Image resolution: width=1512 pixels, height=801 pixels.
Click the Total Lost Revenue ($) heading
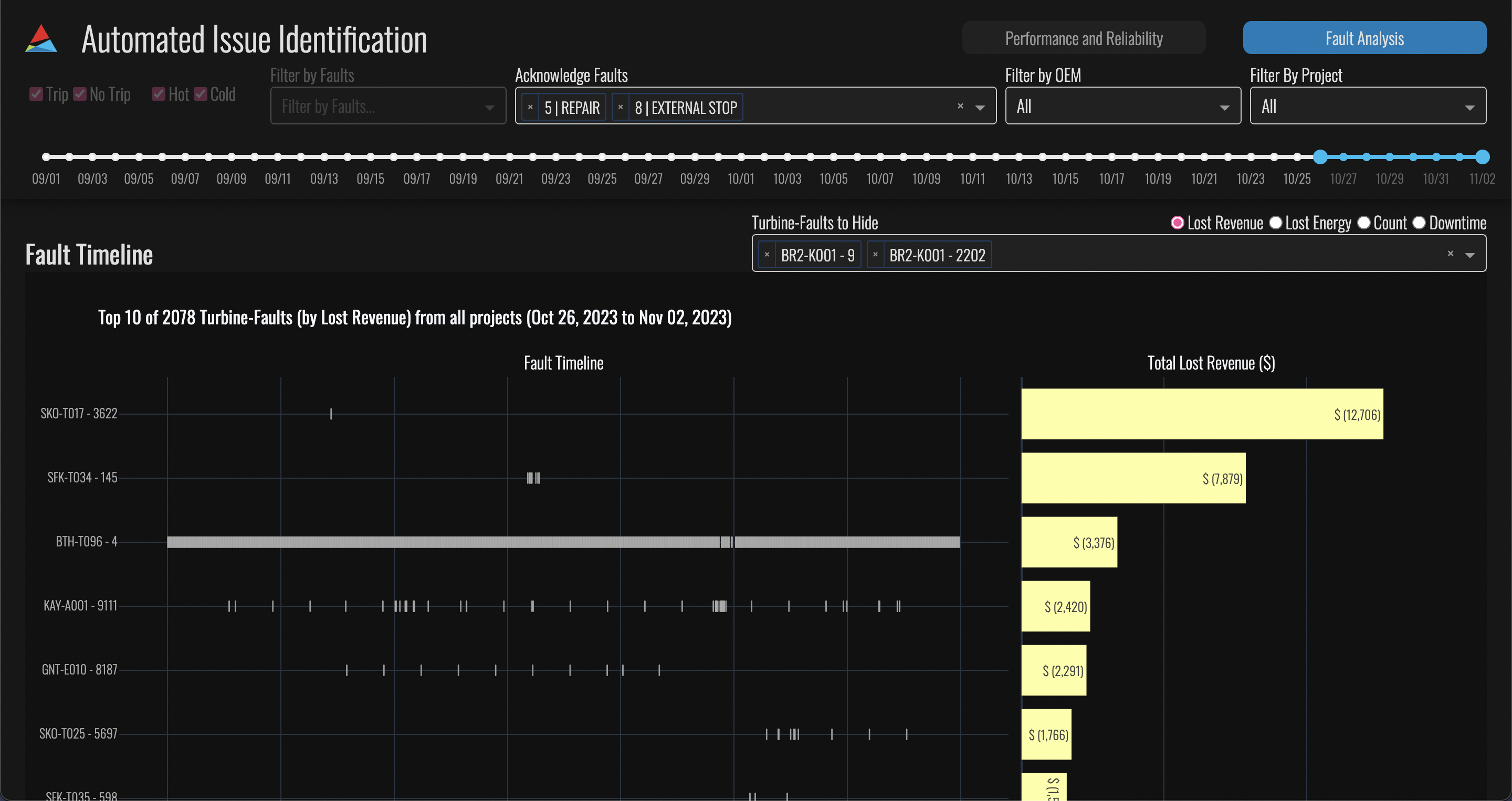pos(1211,363)
